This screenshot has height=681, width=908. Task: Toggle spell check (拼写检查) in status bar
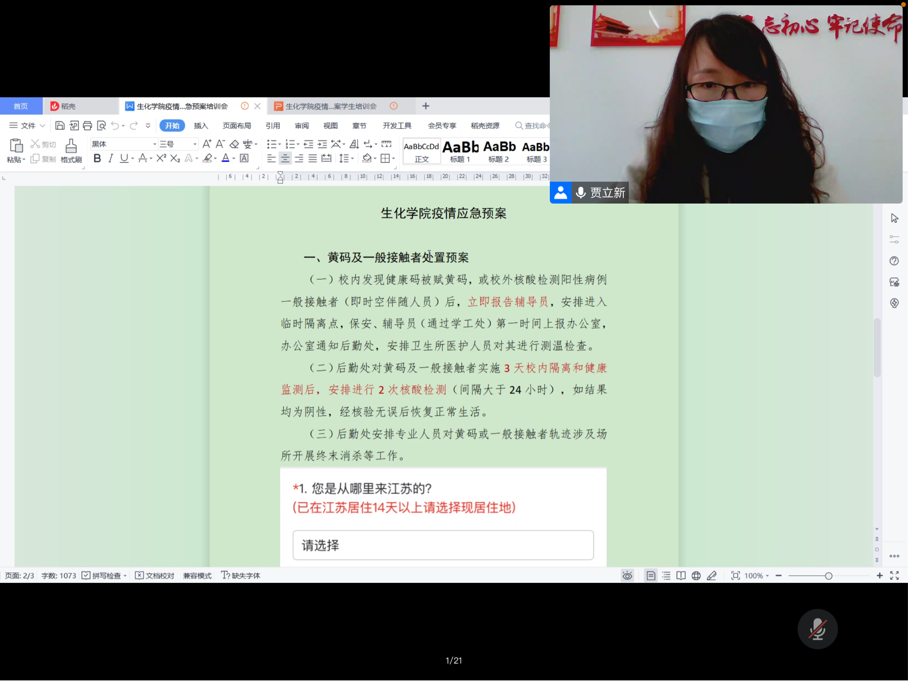point(104,576)
